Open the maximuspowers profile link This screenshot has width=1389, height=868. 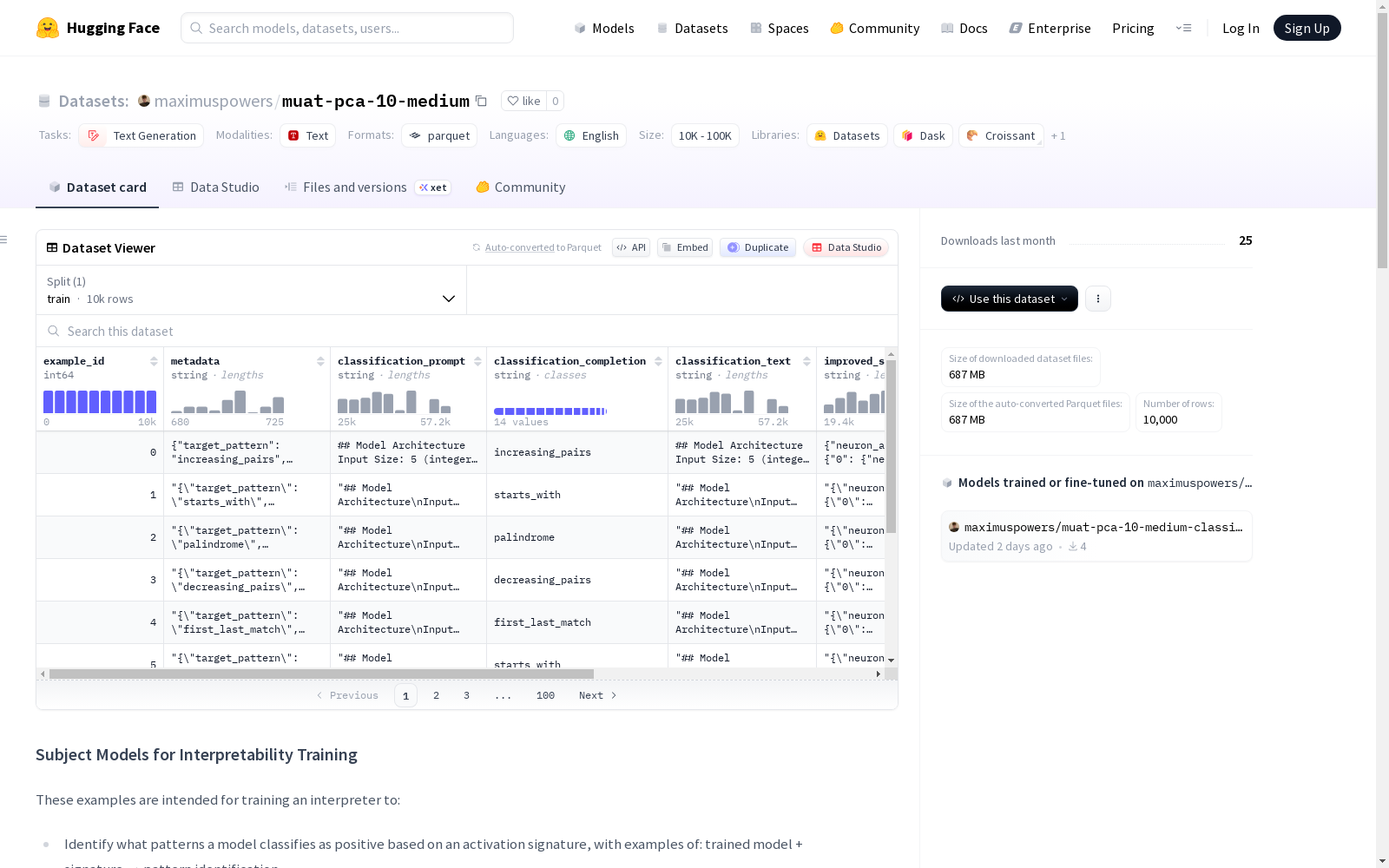point(214,101)
